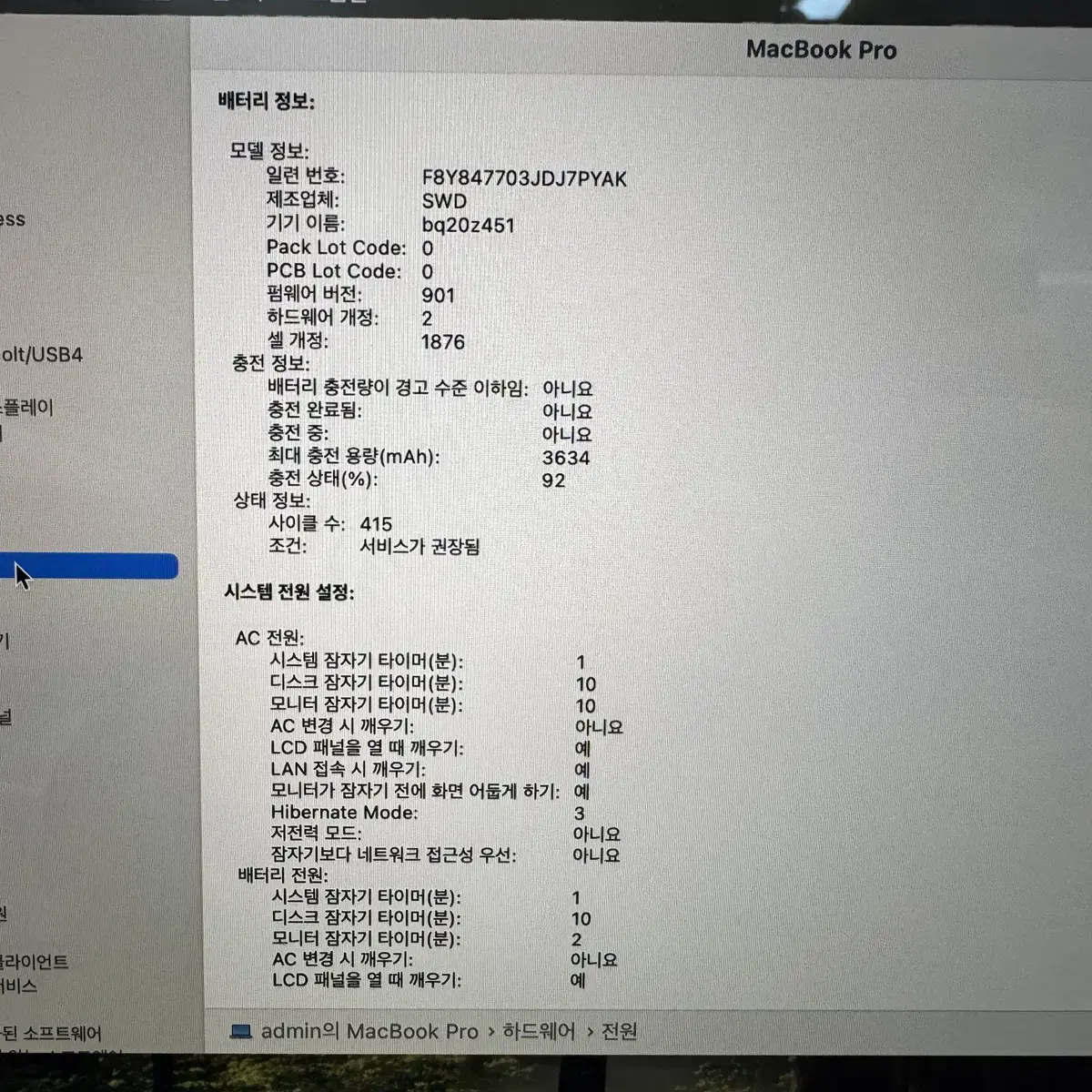Select condition value '서비스가 권장됨'
The image size is (1092, 1092).
(420, 547)
